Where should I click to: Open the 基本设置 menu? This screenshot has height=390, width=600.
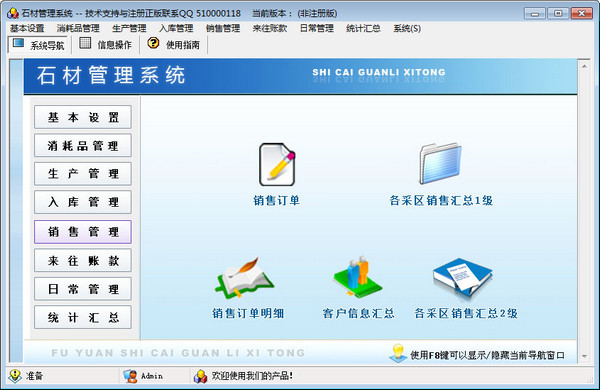pyautogui.click(x=27, y=28)
